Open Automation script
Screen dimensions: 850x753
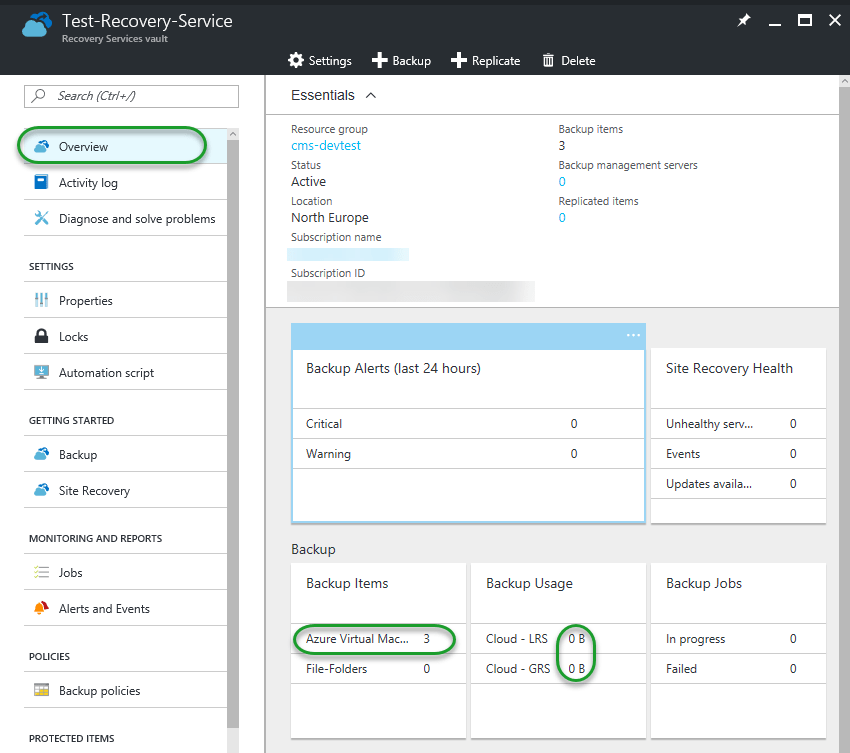(125, 372)
